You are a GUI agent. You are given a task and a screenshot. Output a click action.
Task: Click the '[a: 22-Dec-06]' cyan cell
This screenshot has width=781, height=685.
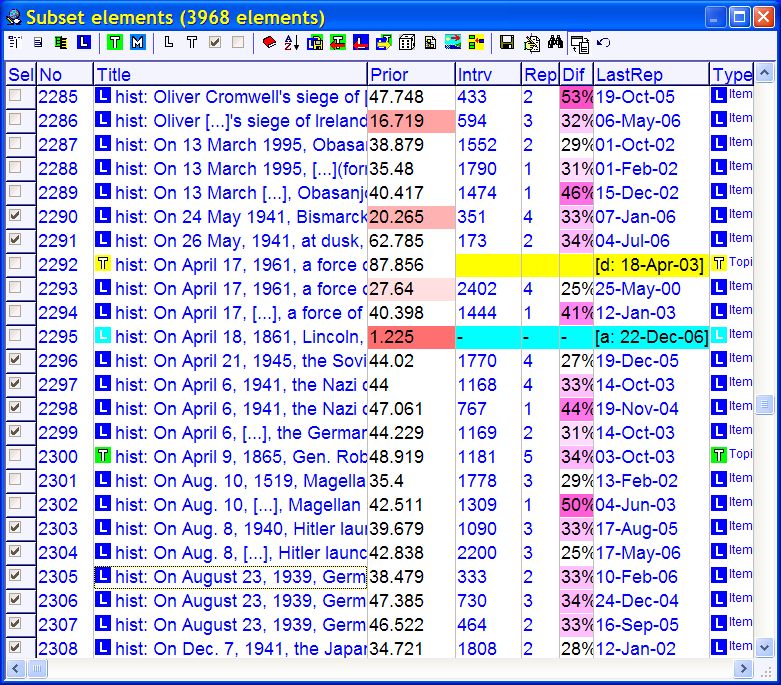point(651,337)
